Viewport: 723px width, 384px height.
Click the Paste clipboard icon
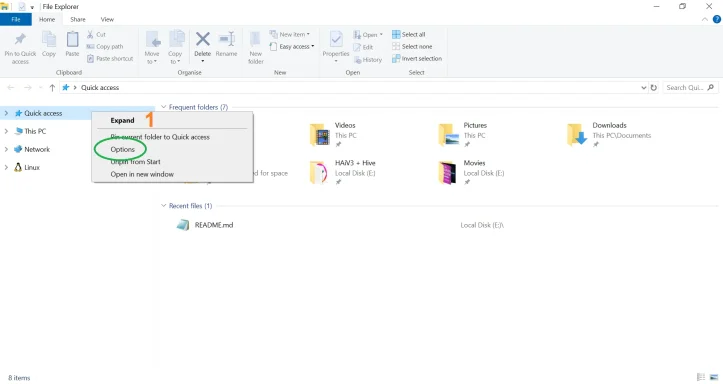click(72, 40)
